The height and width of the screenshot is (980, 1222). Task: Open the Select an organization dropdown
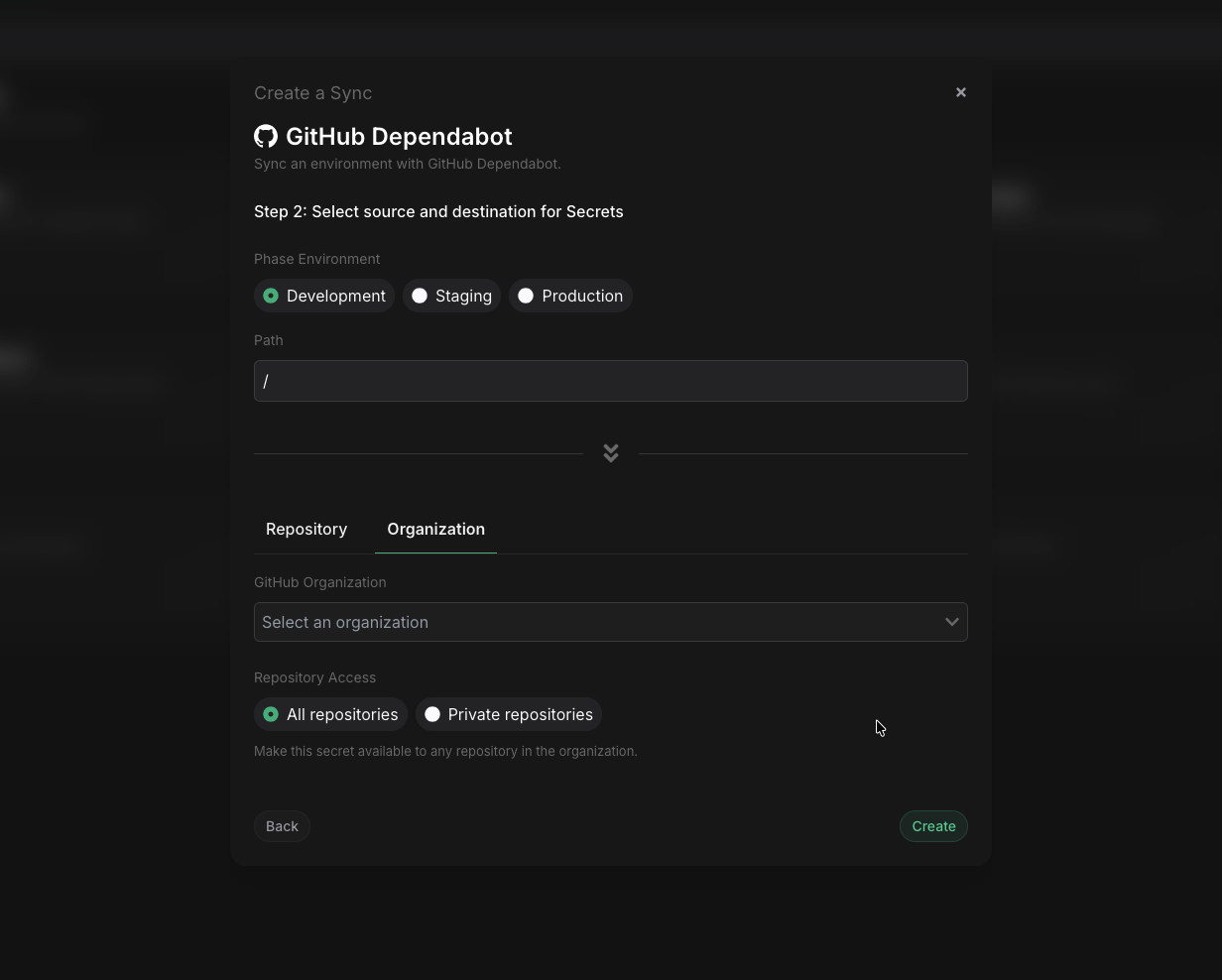pyautogui.click(x=611, y=622)
